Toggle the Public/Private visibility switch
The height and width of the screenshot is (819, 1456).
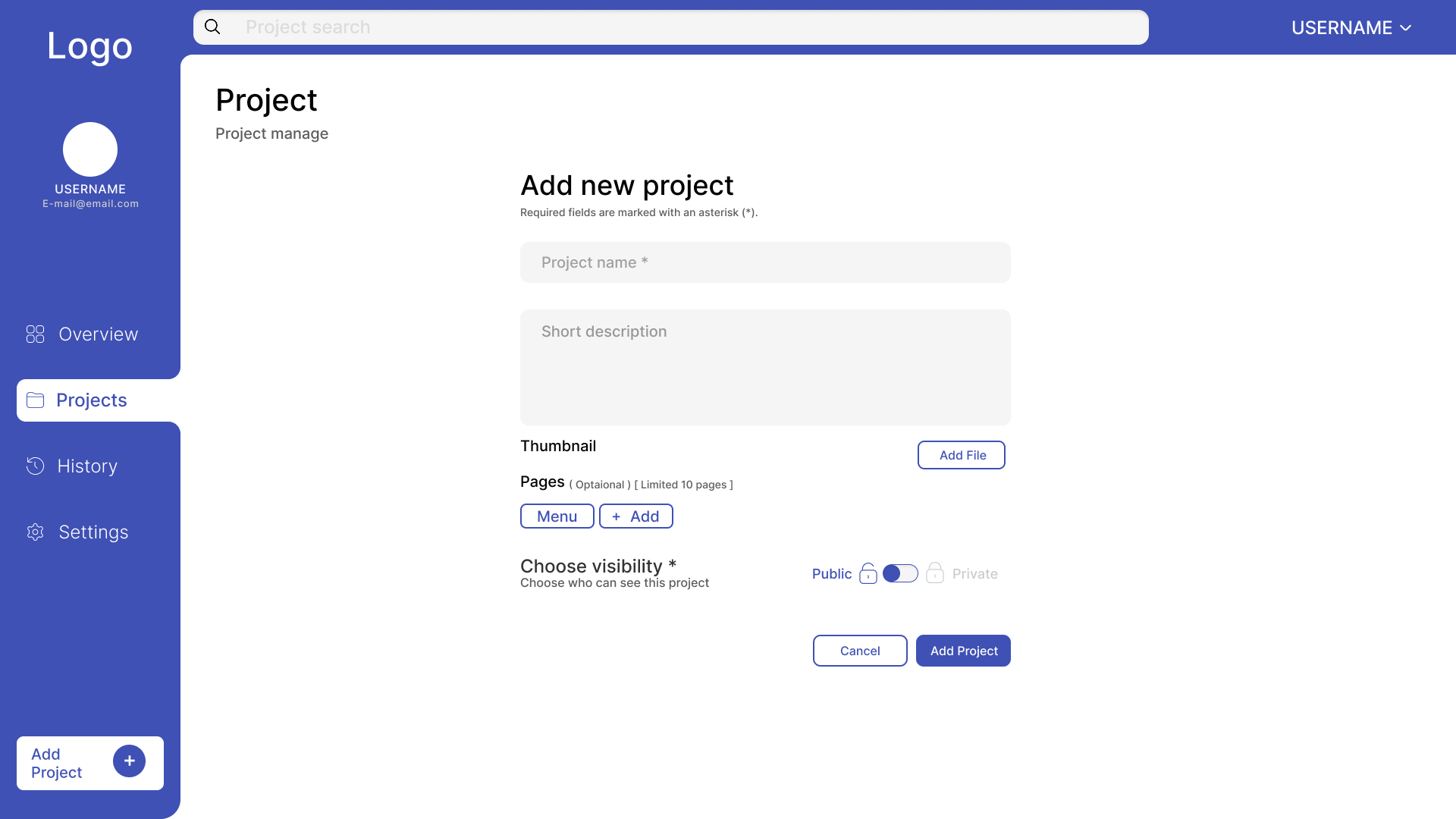coord(900,573)
